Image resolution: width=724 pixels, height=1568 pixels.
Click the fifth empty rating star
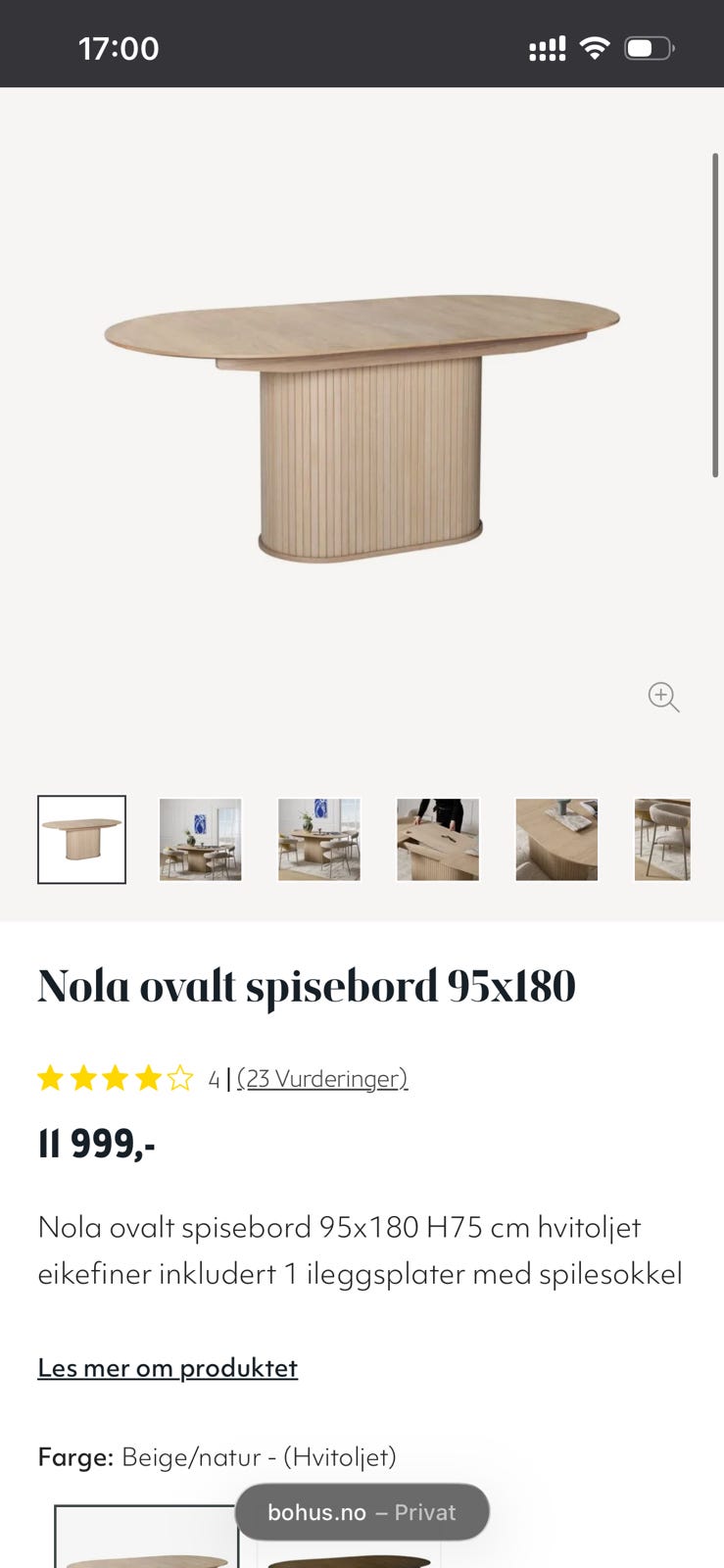point(180,1079)
